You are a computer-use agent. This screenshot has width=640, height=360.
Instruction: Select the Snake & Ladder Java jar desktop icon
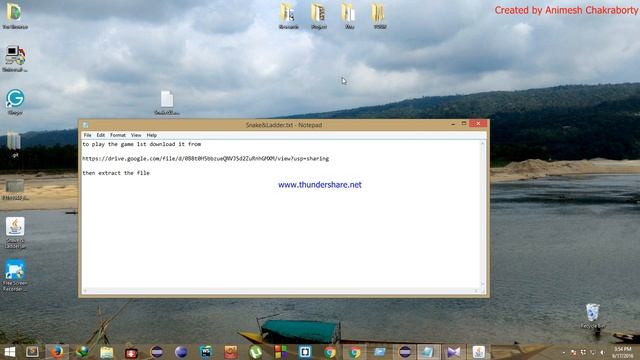pyautogui.click(x=15, y=232)
